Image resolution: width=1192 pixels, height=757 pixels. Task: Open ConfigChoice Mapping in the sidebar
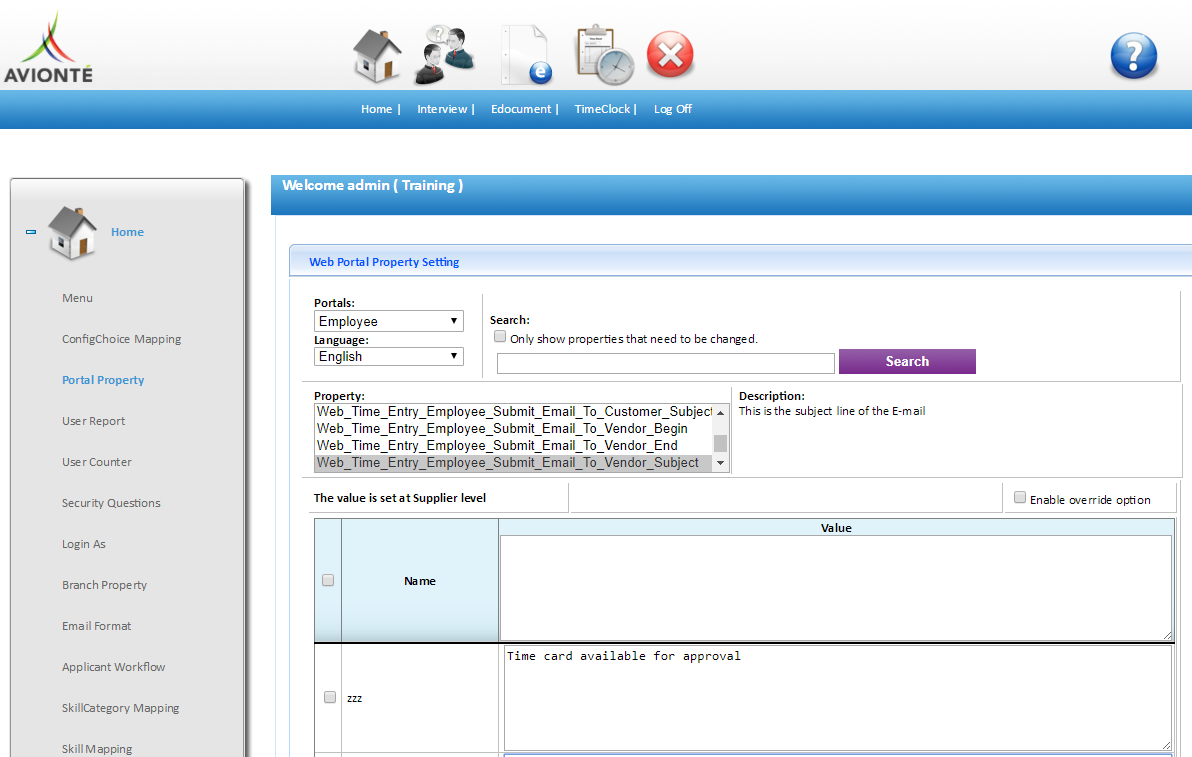click(122, 339)
